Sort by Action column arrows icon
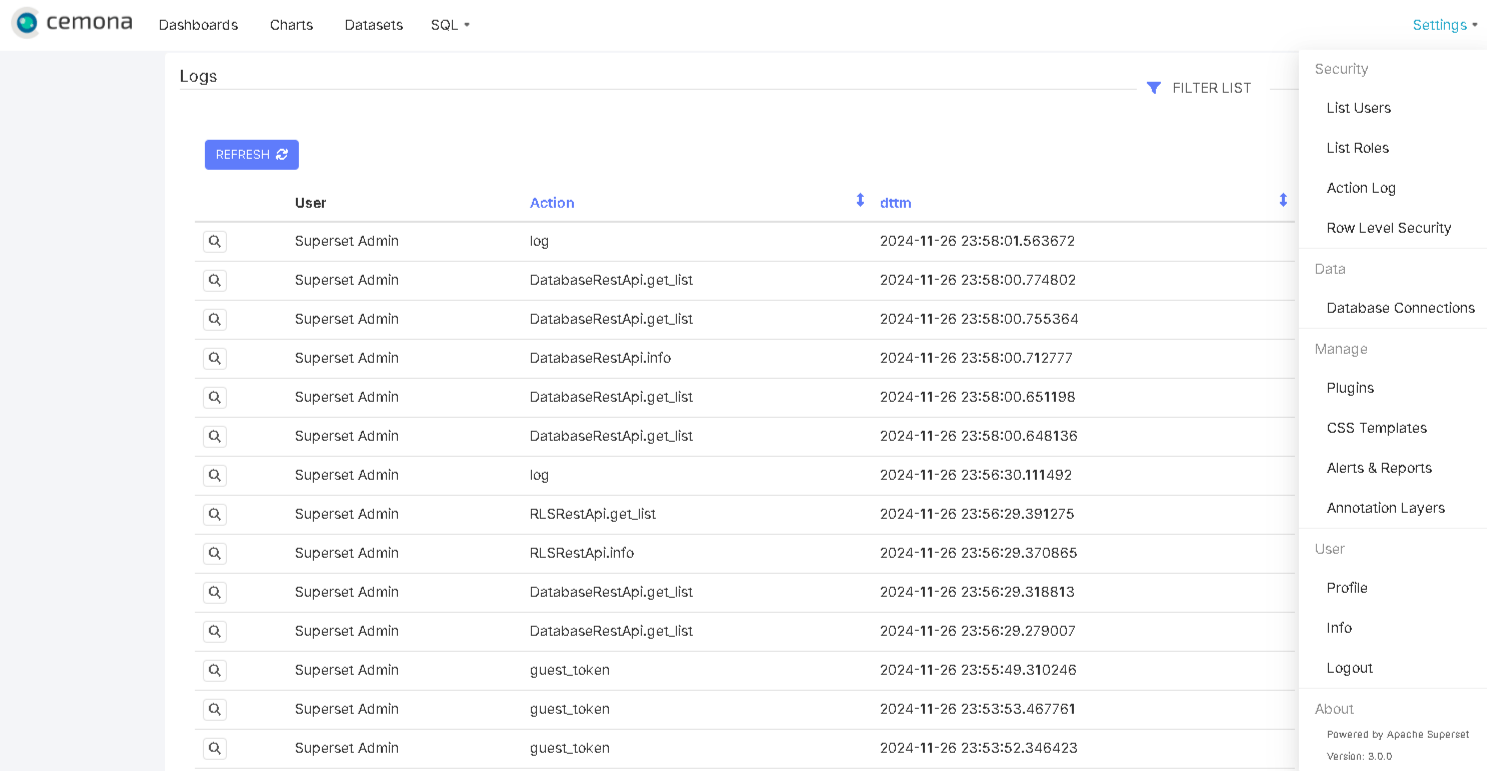The image size is (1487, 771). [x=860, y=201]
